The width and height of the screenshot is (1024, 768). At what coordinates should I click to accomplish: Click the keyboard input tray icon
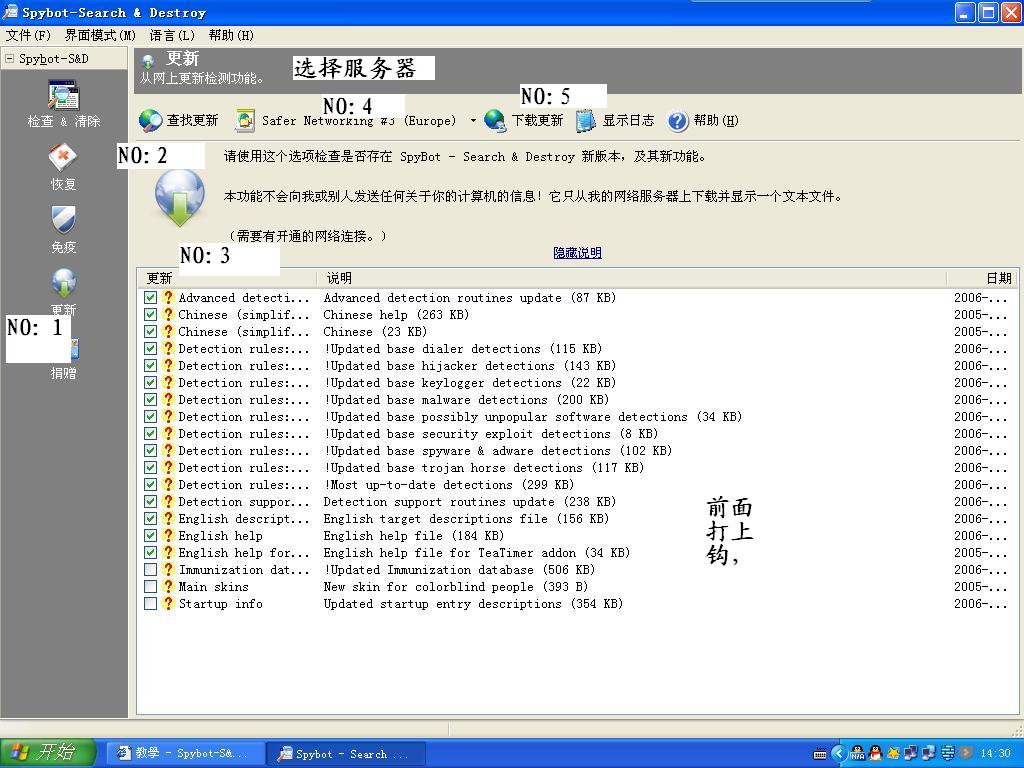click(820, 754)
